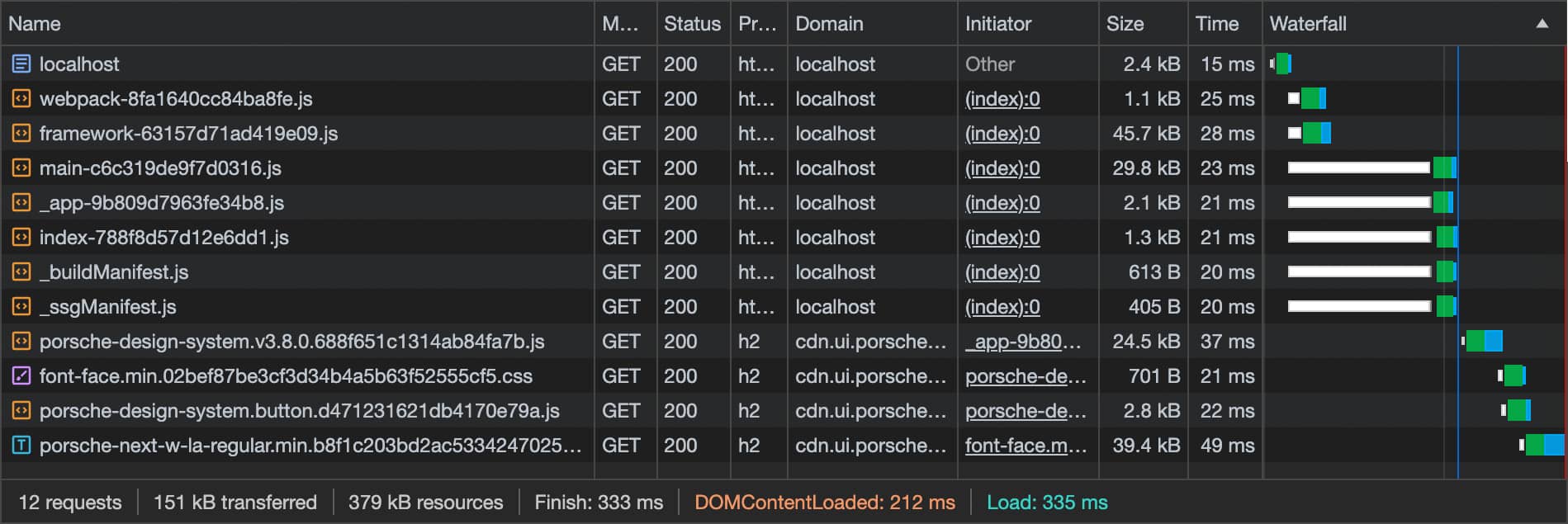Select the JS icon next to porsche-design-system.v3.8.0 script
The image size is (1568, 524).
coord(20,341)
